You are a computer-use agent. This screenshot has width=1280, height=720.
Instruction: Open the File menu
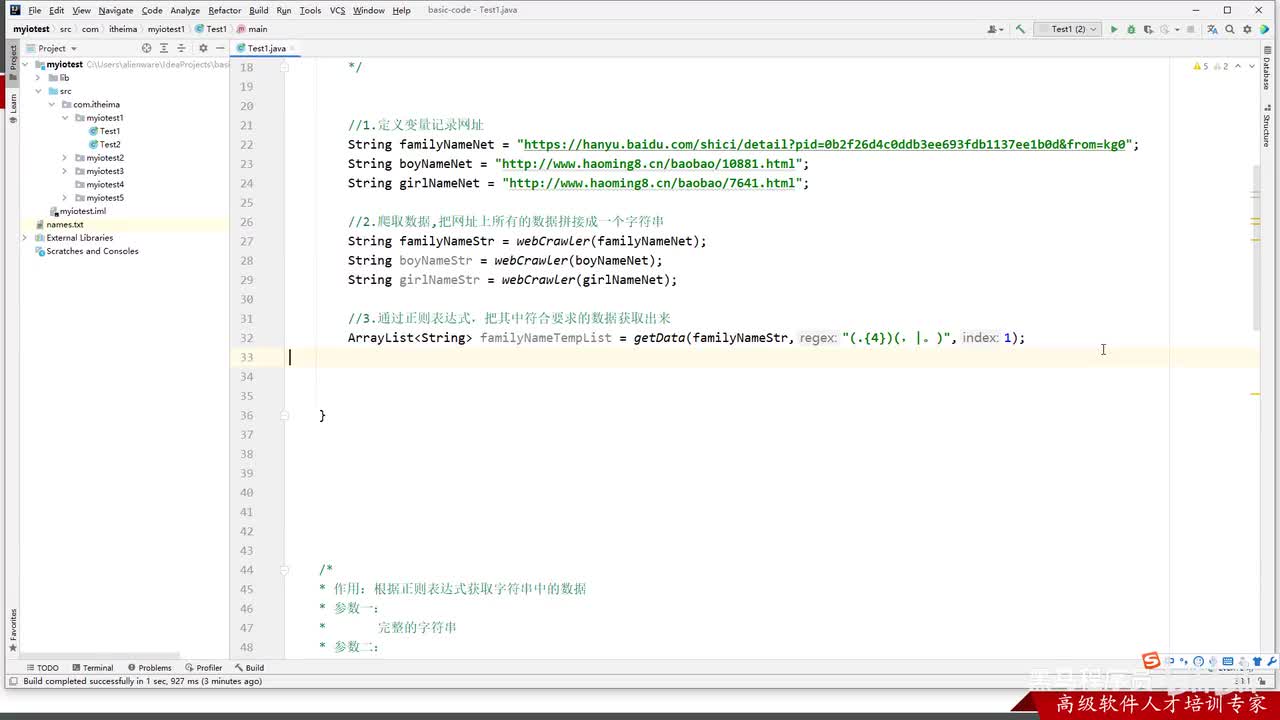(x=35, y=10)
